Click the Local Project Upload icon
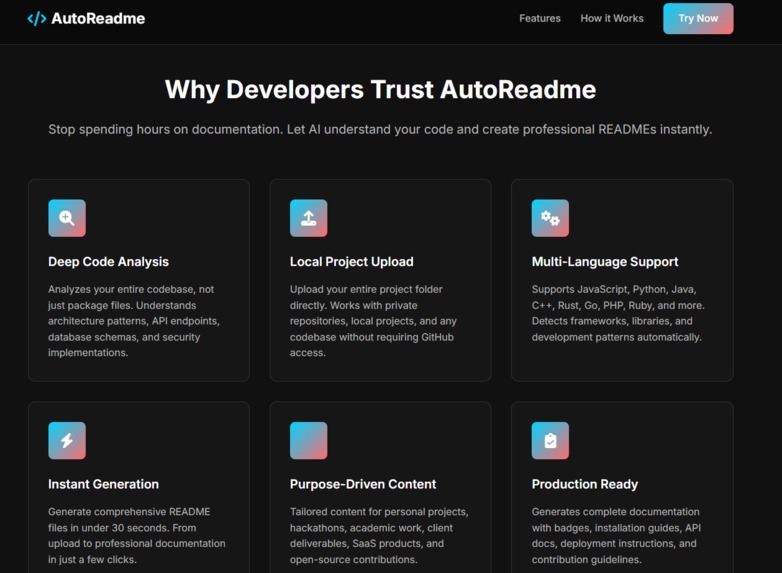The image size is (782, 573). 309,218
